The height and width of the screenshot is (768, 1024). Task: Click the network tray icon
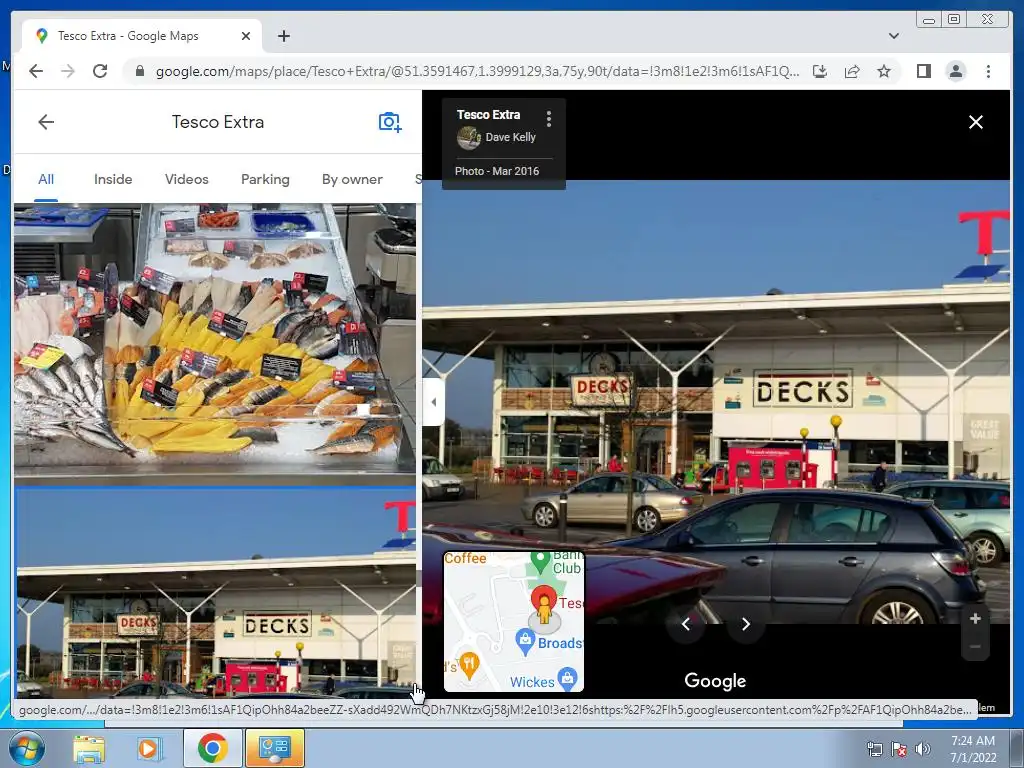tap(874, 749)
